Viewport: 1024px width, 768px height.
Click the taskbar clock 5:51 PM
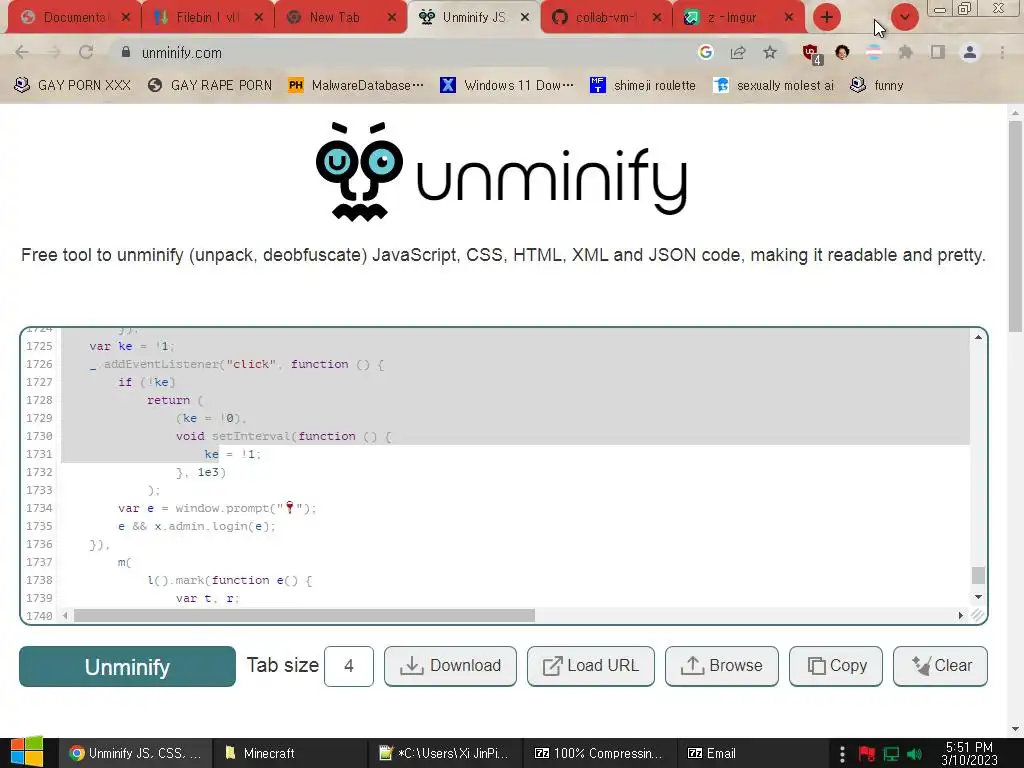pyautogui.click(x=970, y=754)
